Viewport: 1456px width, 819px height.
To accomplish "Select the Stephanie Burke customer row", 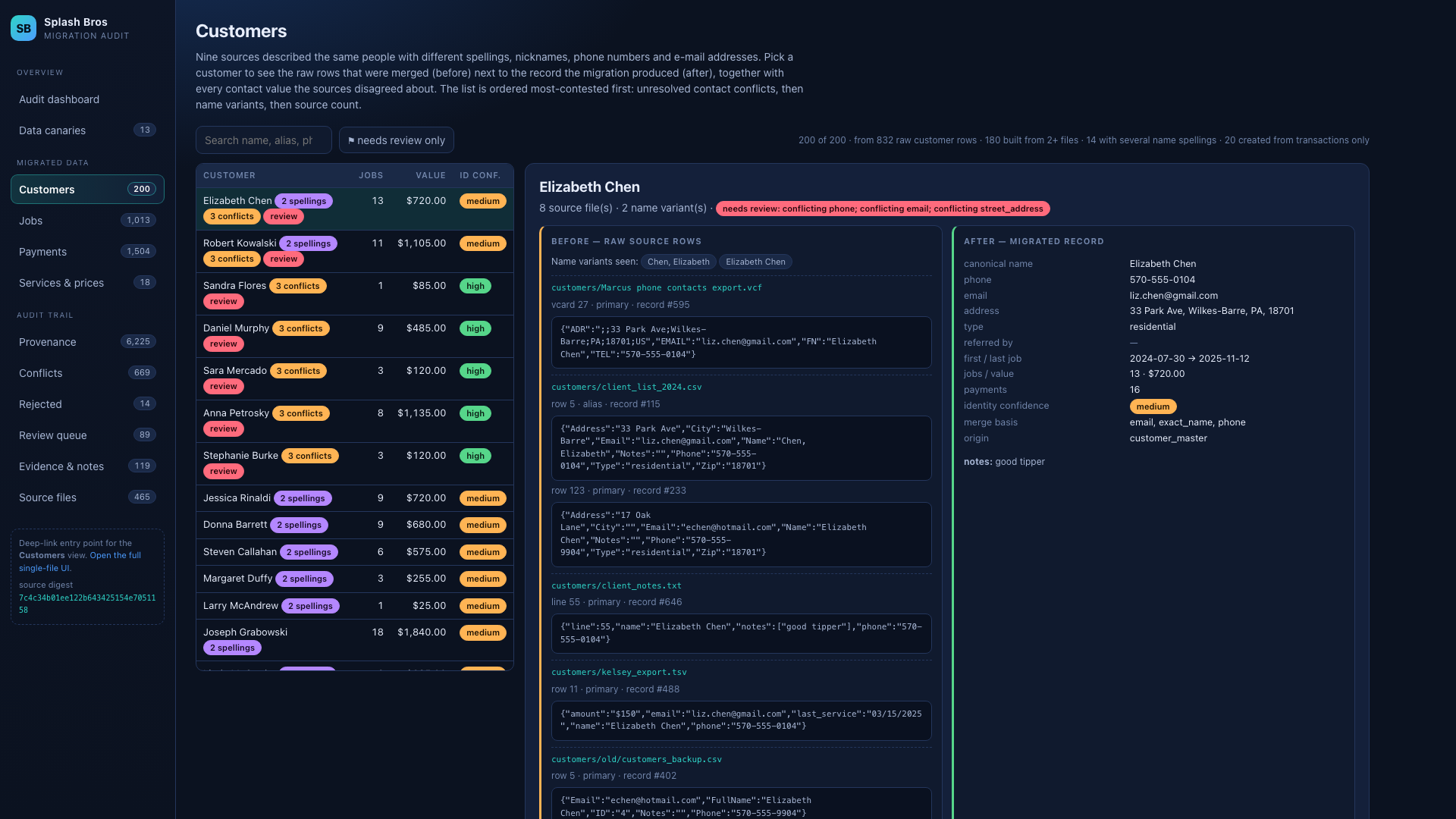I will point(354,463).
